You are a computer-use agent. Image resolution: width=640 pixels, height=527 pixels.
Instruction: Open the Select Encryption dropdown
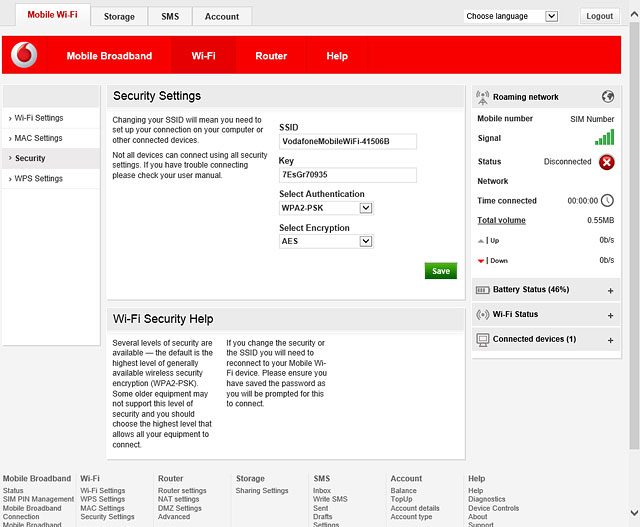tap(366, 242)
